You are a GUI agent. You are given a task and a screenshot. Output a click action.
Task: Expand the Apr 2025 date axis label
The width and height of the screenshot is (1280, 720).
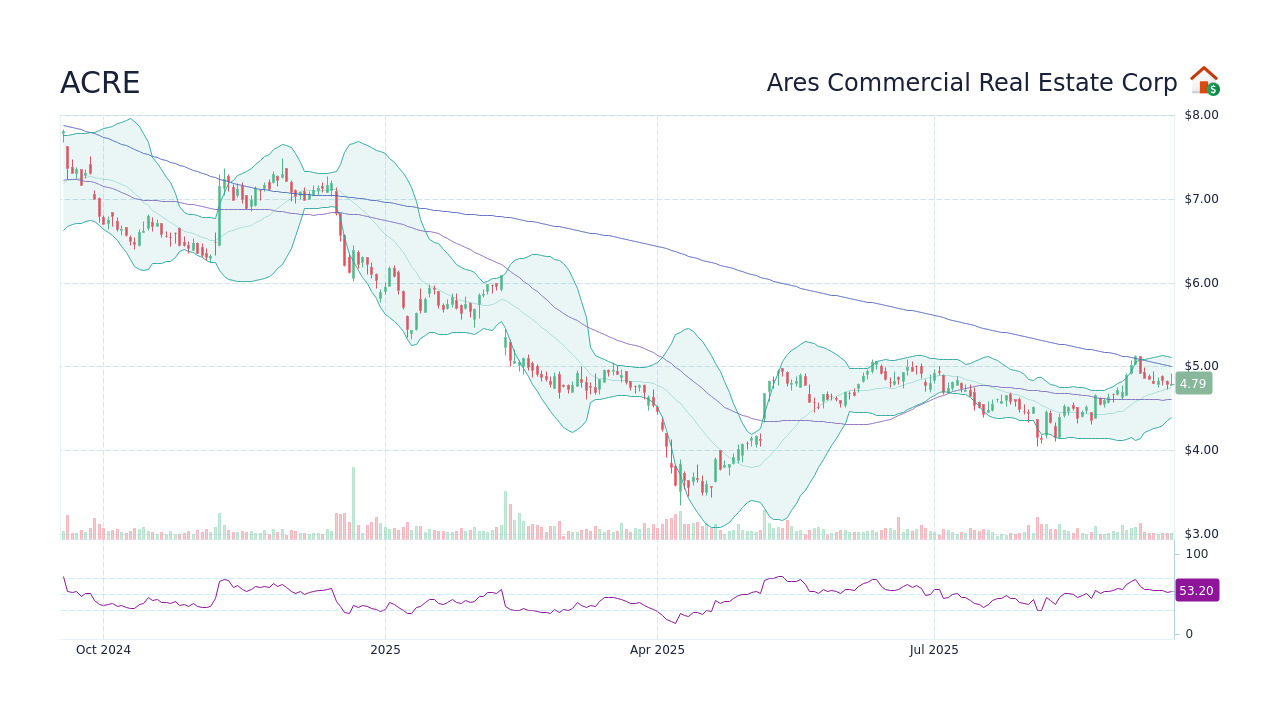[x=657, y=650]
